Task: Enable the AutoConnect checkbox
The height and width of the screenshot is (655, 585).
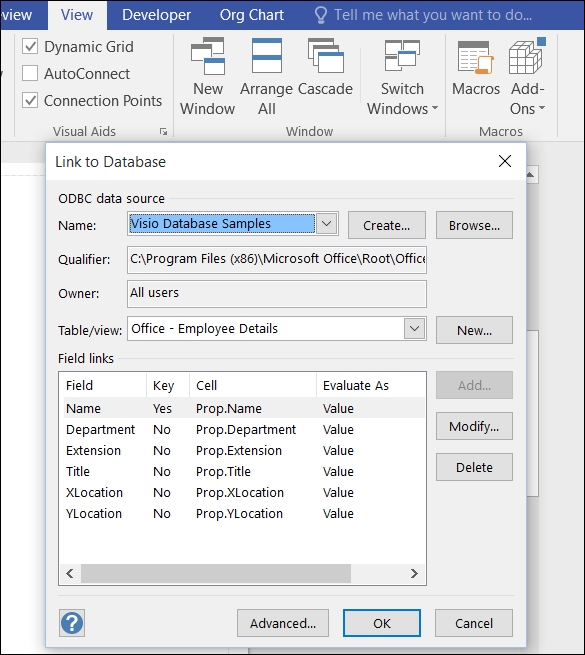Action: (30, 73)
